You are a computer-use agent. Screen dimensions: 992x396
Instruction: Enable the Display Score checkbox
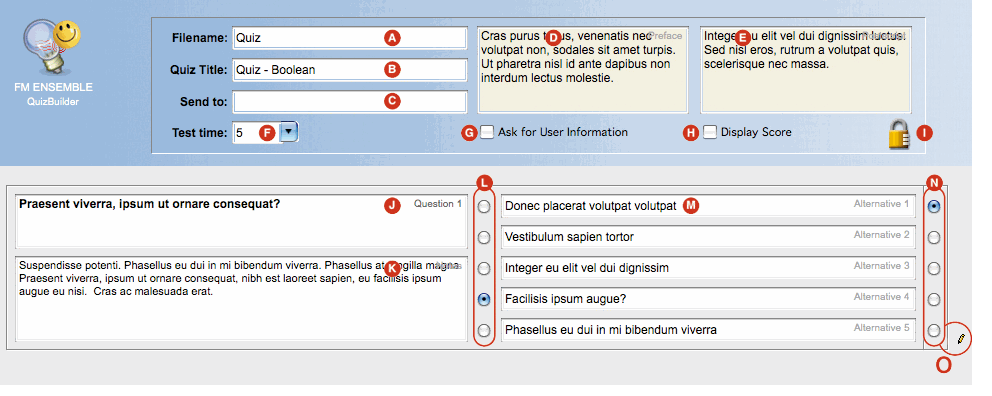pos(710,132)
